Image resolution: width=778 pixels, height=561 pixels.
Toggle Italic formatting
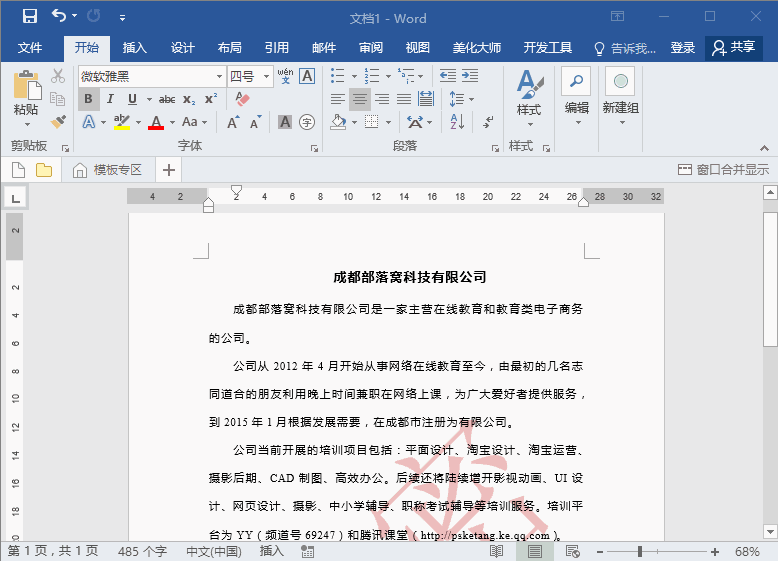click(x=110, y=99)
